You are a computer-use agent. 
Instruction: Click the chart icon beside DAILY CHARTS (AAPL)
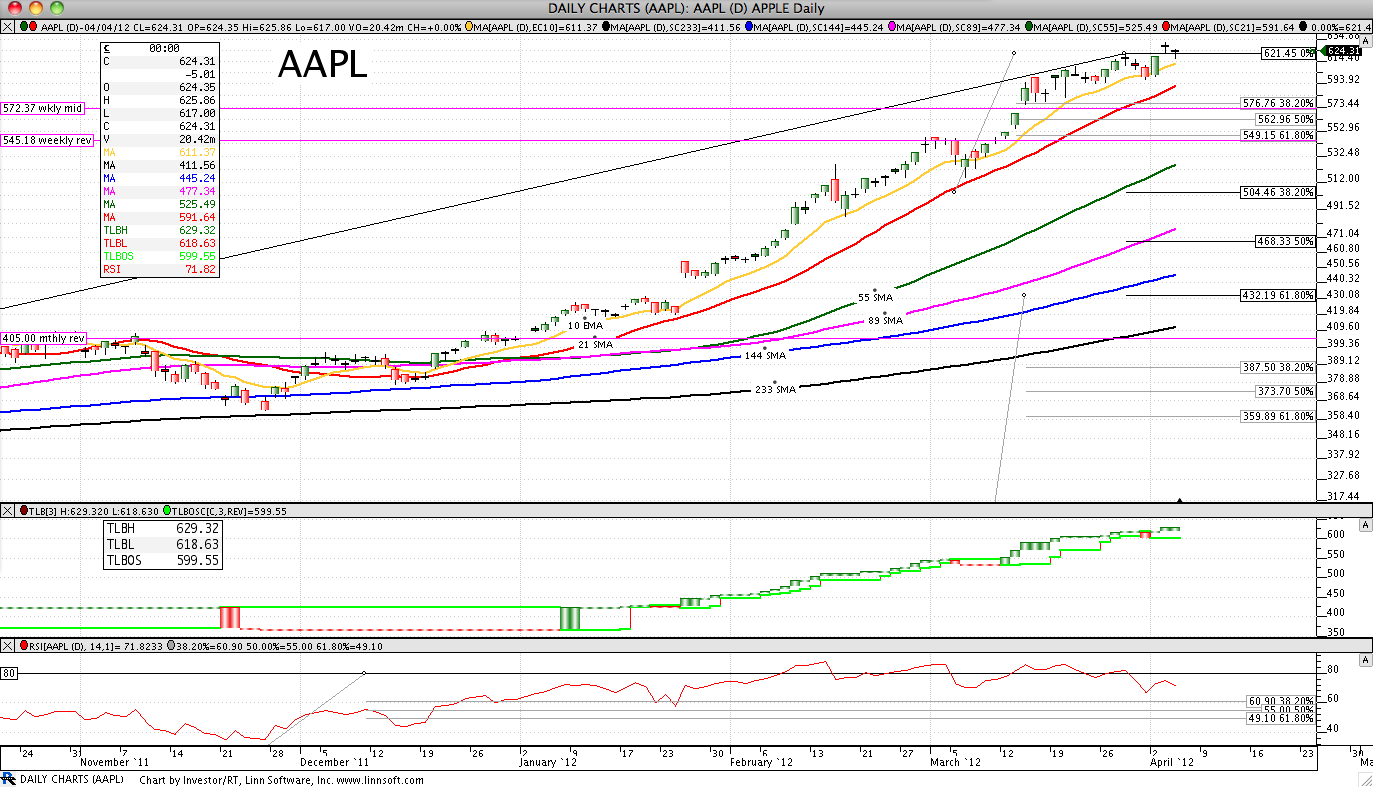click(9, 778)
